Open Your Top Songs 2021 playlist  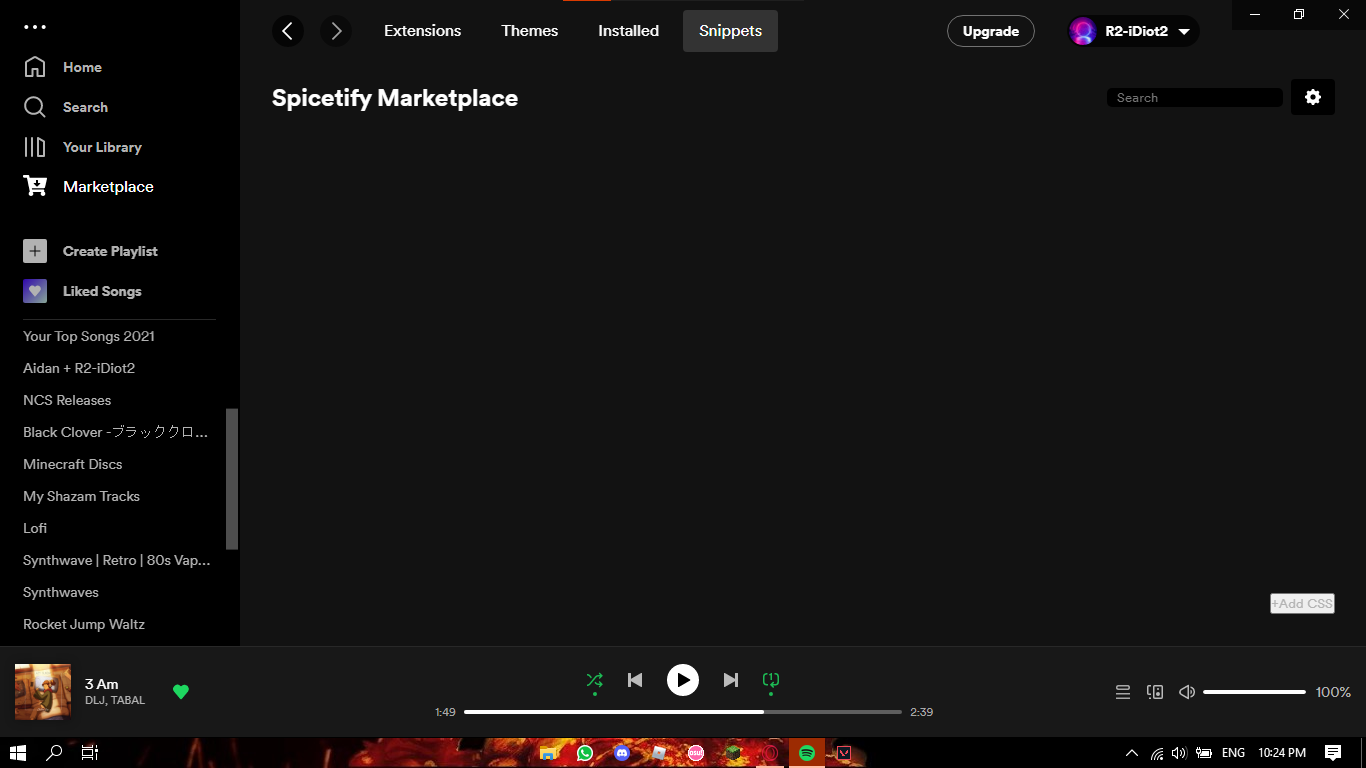pyautogui.click(x=89, y=336)
